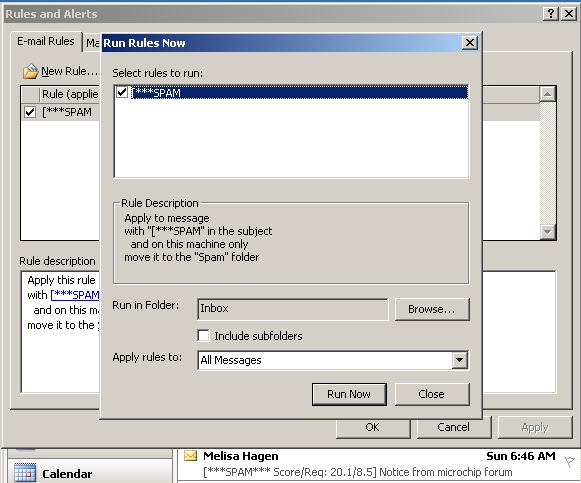The height and width of the screenshot is (483, 581).
Task: Open the Calendar icon in navigation pane
Action: [25, 473]
